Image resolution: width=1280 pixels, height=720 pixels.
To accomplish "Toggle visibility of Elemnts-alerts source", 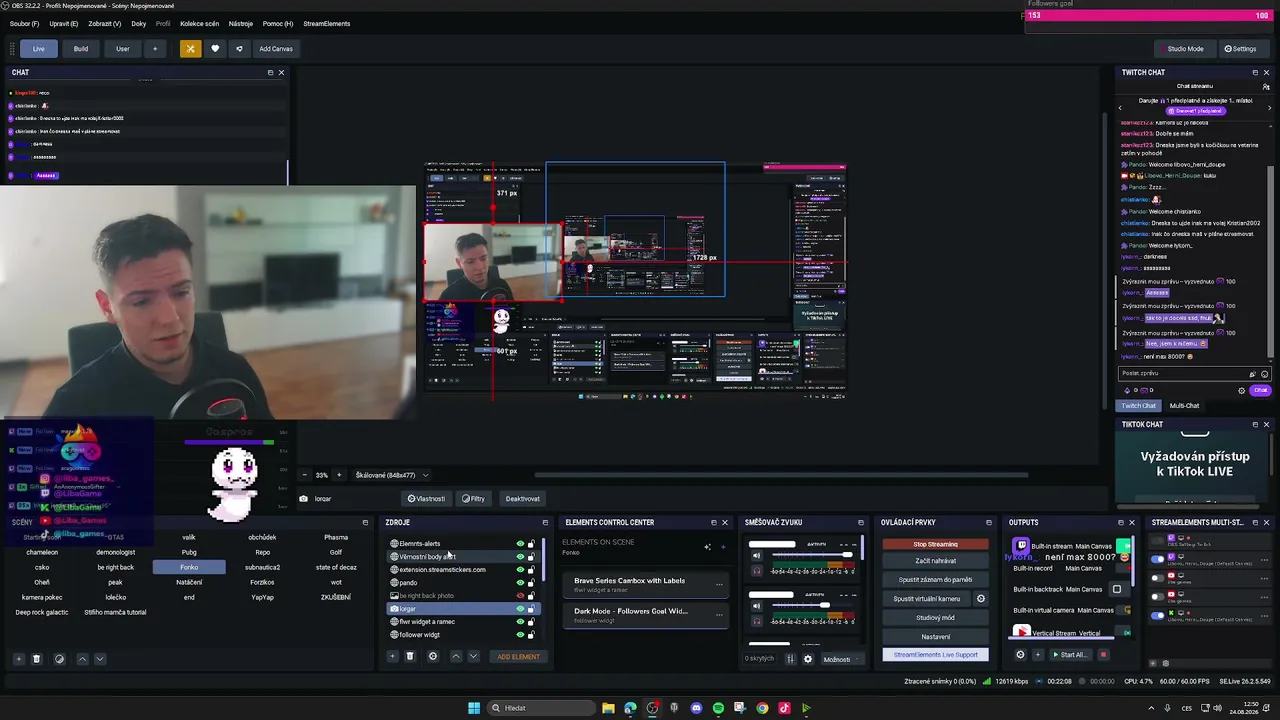I will click(520, 544).
